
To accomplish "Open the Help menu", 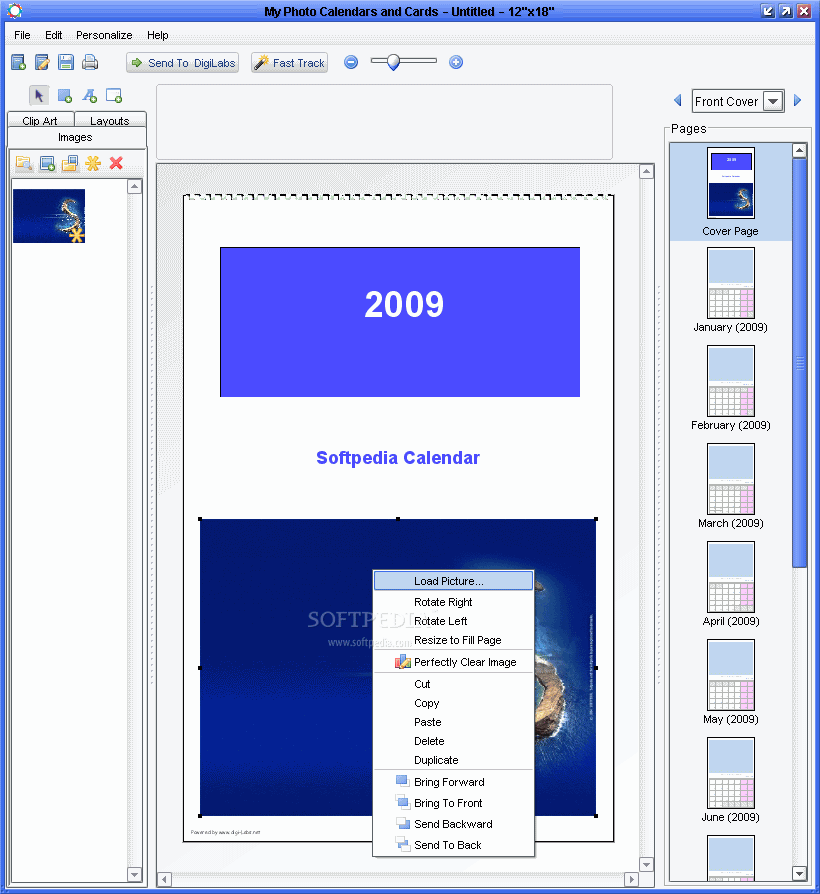I will (158, 35).
